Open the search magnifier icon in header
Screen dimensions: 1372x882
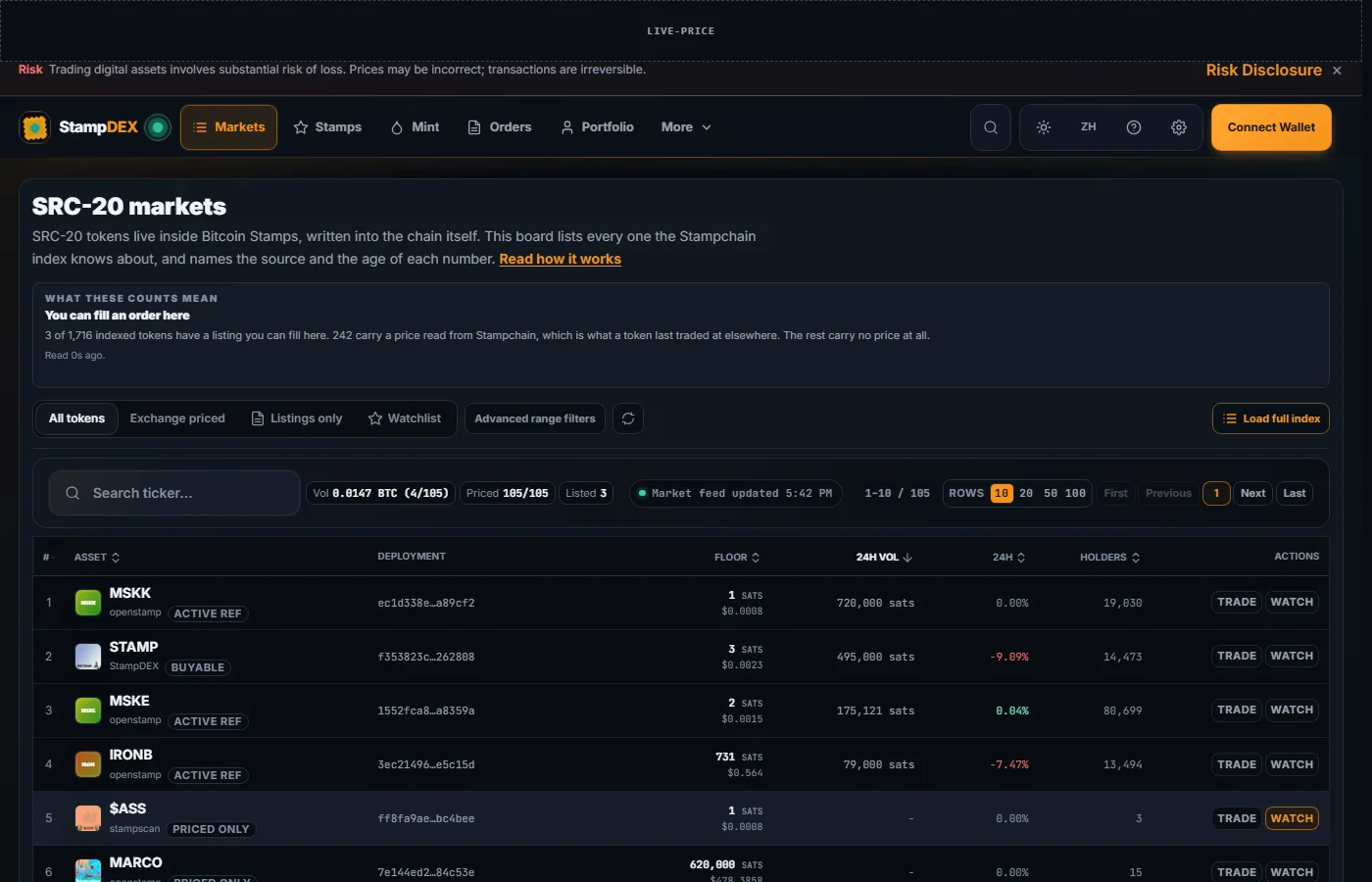(991, 127)
